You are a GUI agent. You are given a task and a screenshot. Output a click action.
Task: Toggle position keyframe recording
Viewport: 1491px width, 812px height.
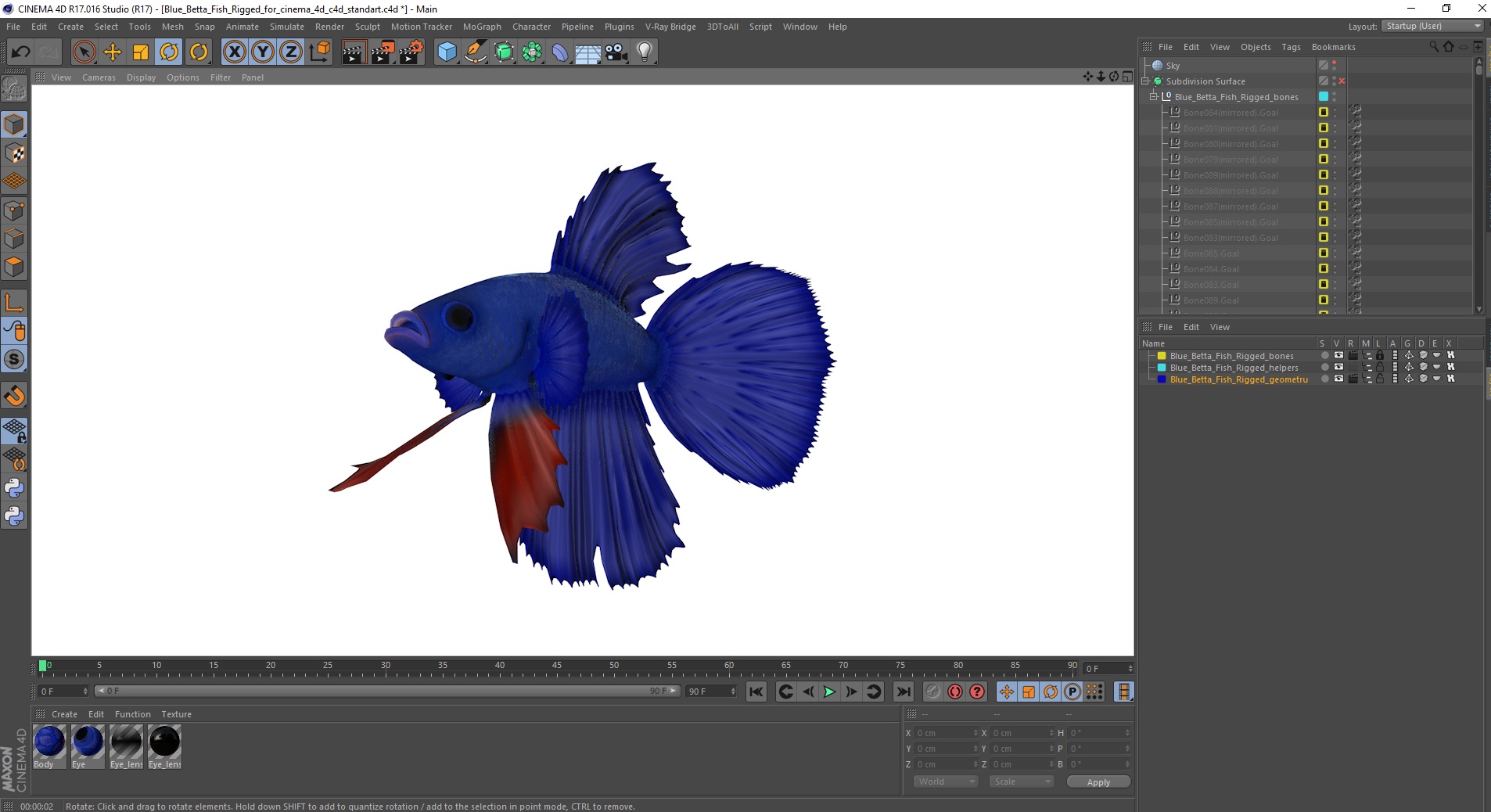pyautogui.click(x=1007, y=692)
